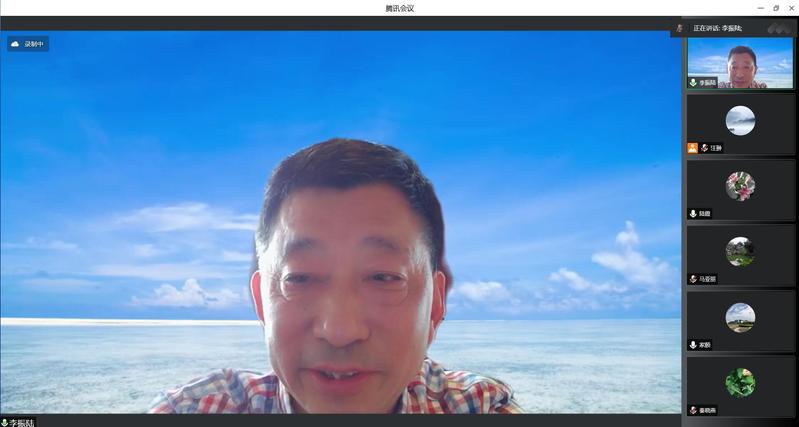Click the round avatar in 汪翀's tile
Viewport: 799px width, 427px height.
tap(740, 120)
